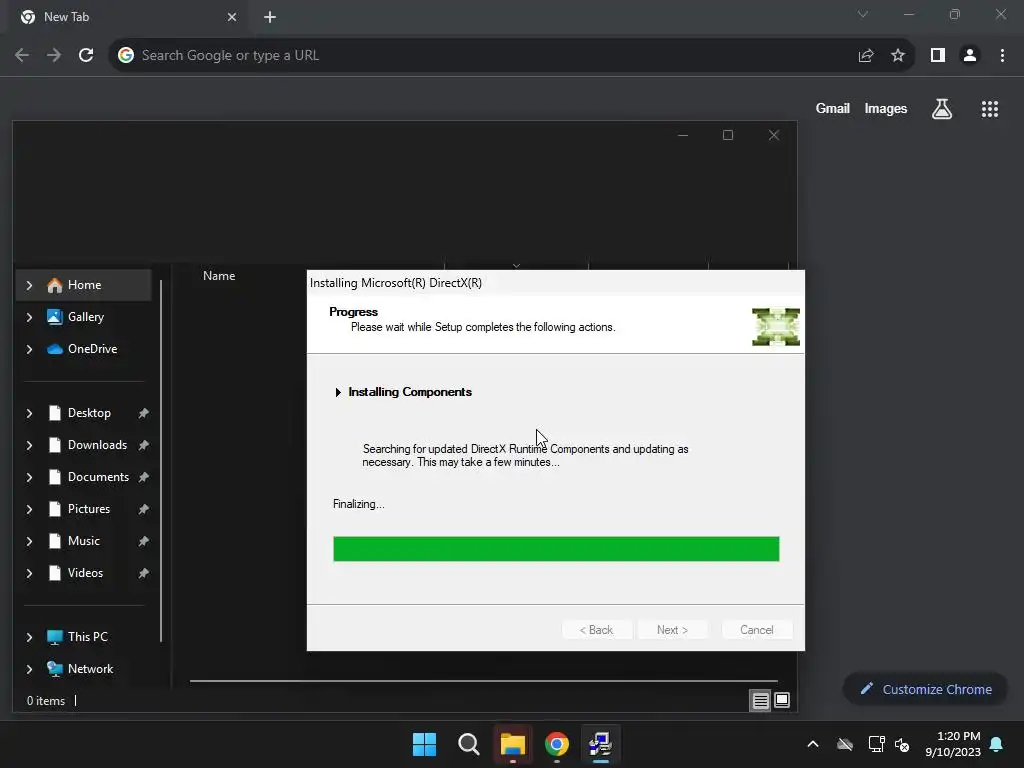This screenshot has width=1024, height=768.
Task: Click the green DirectX progress bar
Action: coord(556,549)
